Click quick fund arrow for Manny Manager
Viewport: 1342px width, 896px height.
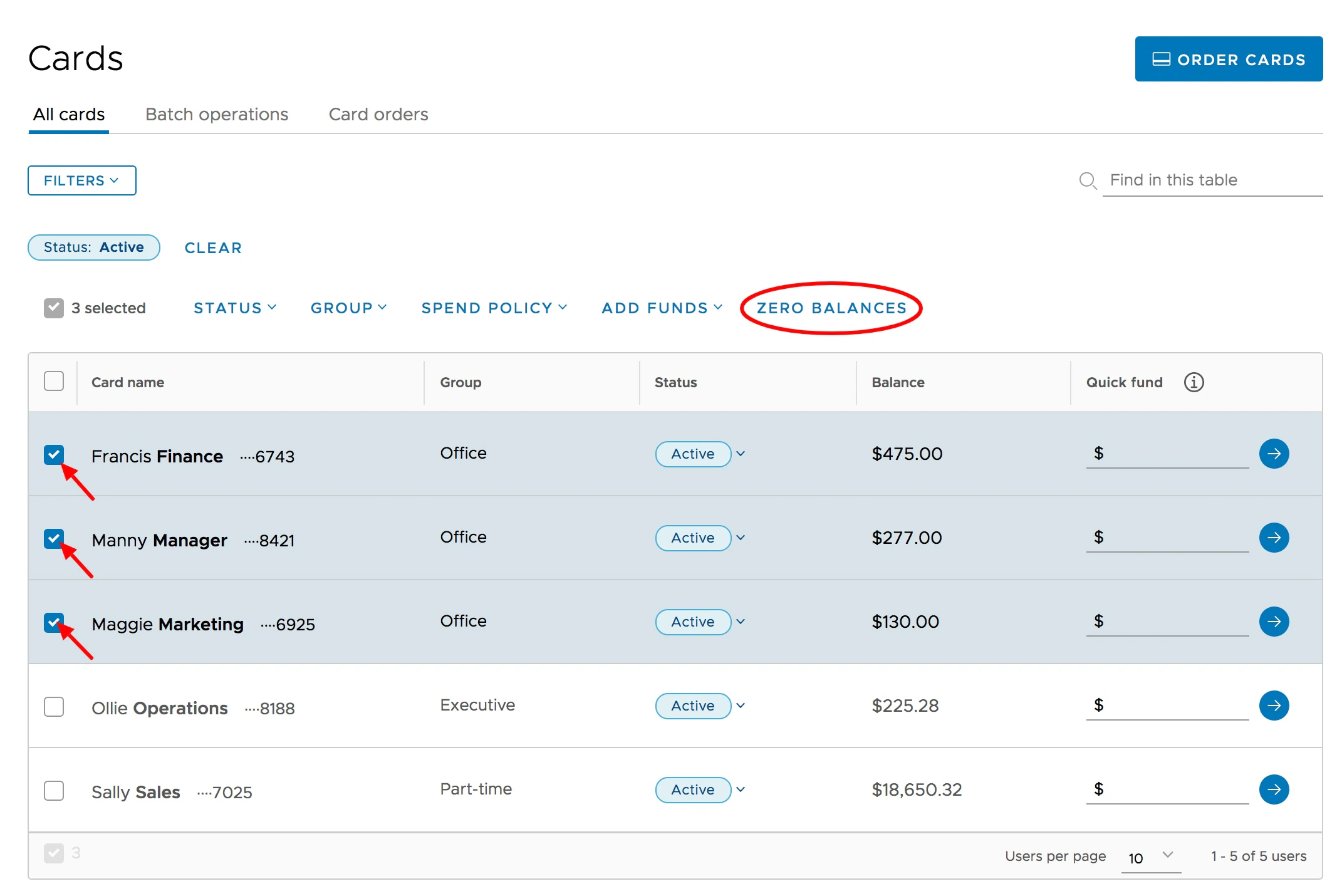pyautogui.click(x=1273, y=538)
